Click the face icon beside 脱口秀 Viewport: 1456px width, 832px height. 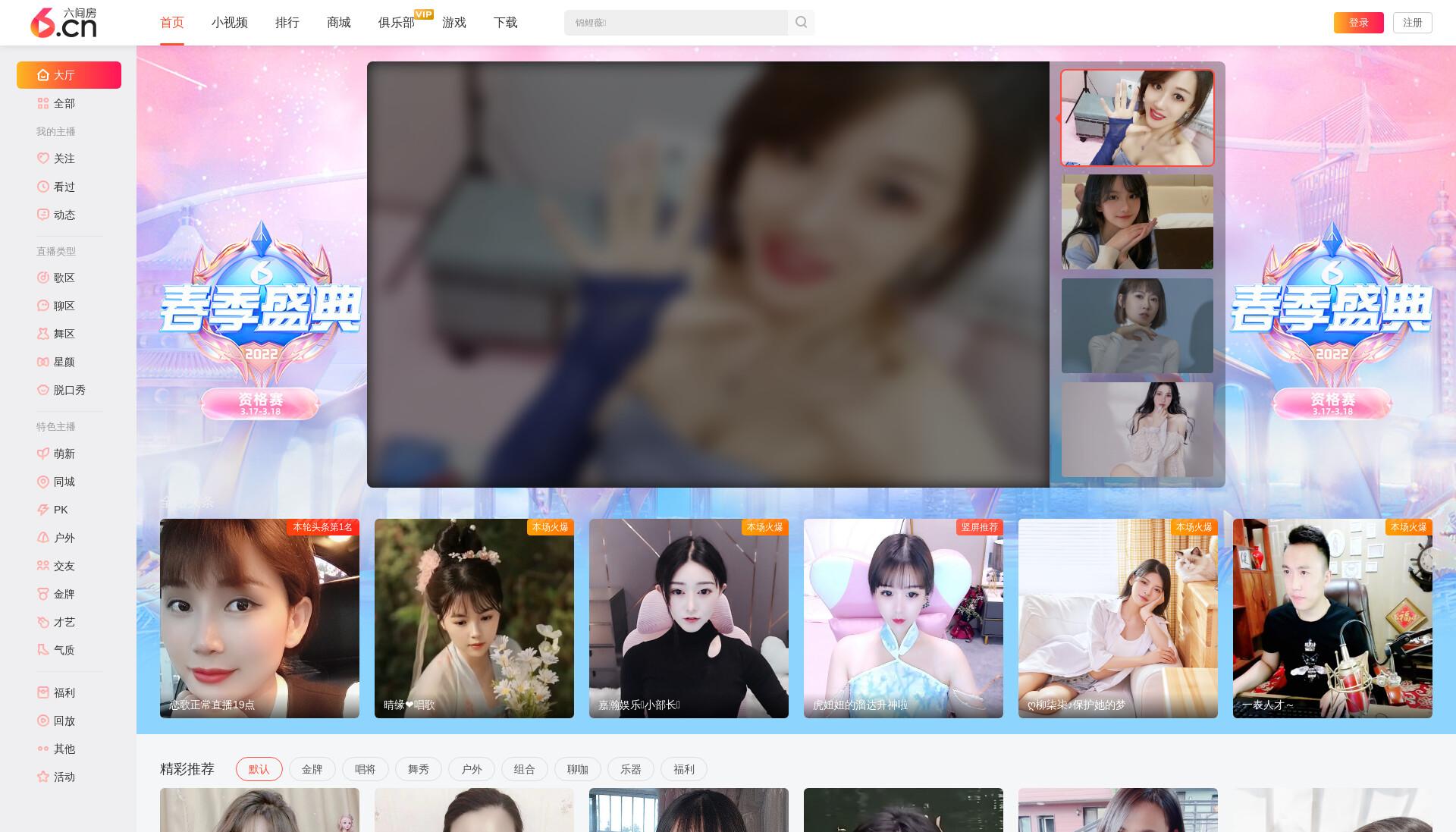coord(43,390)
